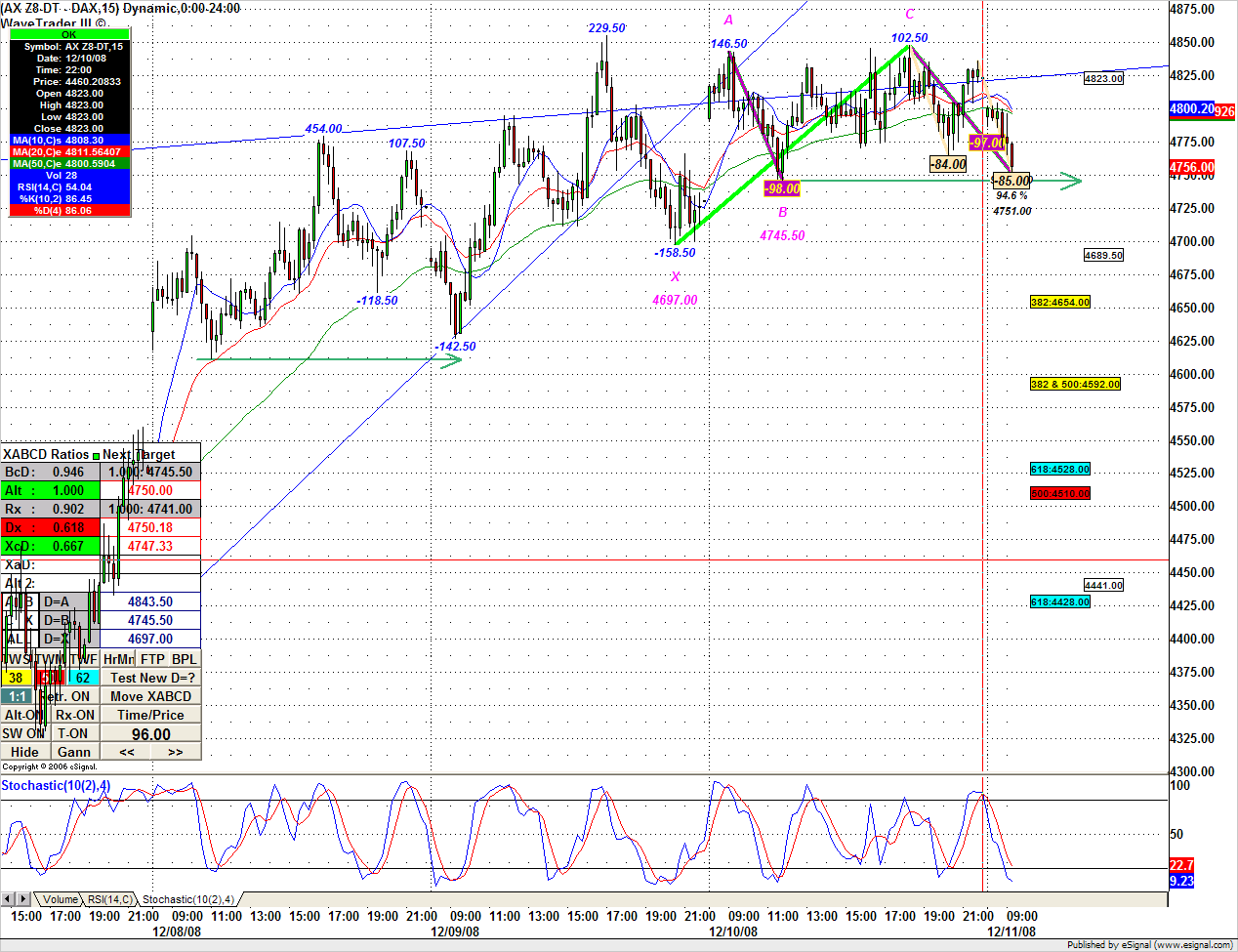Viewport: 1238px width, 952px height.
Task: Click green square beside XABCD Ratios
Action: click(96, 455)
